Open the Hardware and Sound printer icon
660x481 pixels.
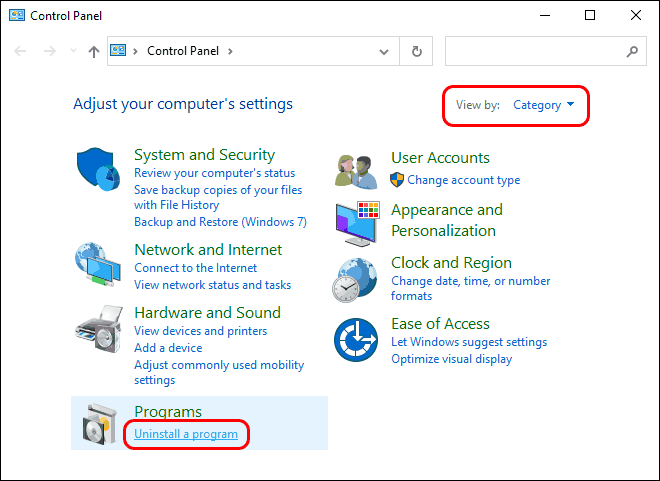[x=99, y=329]
